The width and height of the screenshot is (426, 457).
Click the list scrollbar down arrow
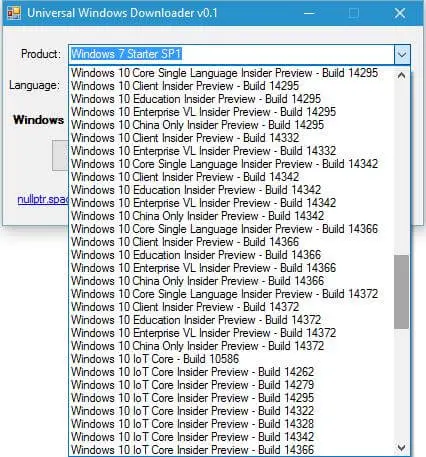(401, 447)
